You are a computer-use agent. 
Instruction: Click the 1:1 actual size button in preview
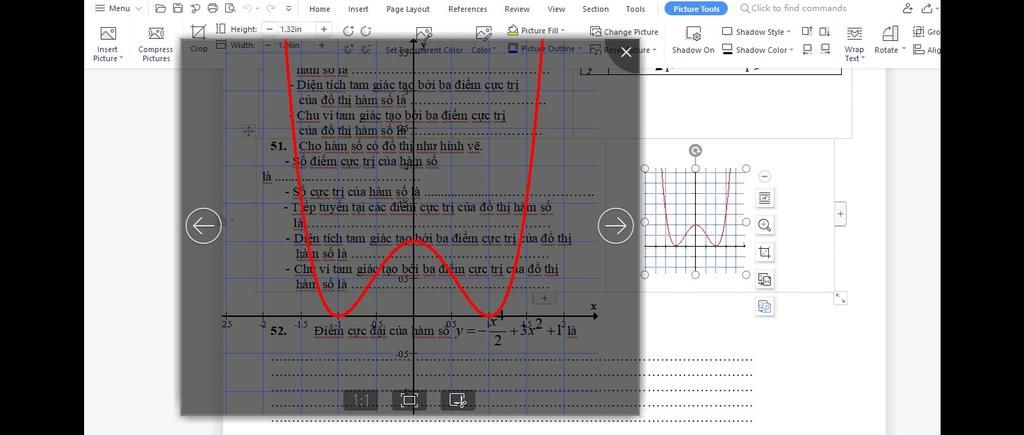coord(360,400)
